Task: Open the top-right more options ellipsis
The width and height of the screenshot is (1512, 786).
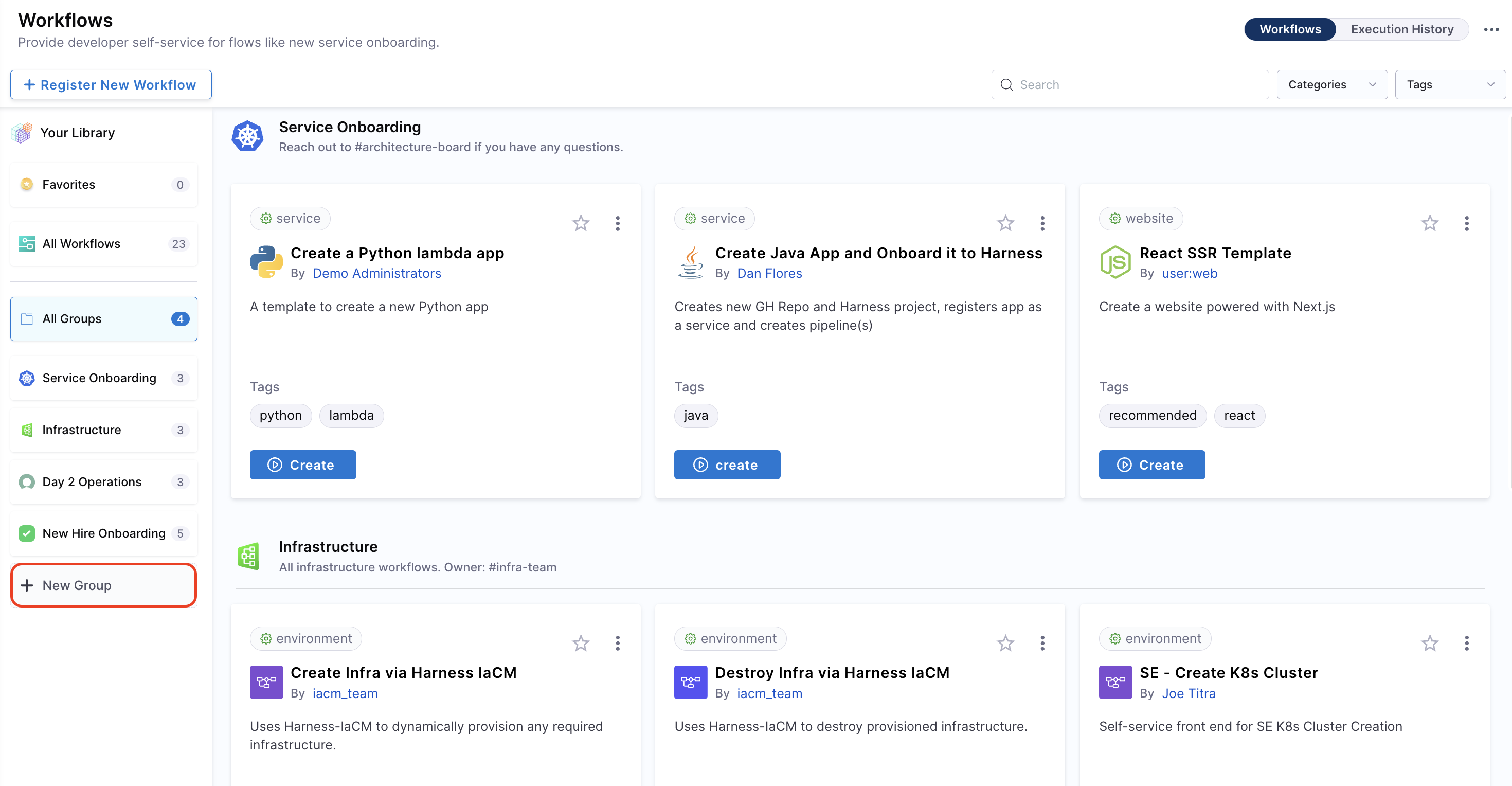Action: click(1491, 29)
